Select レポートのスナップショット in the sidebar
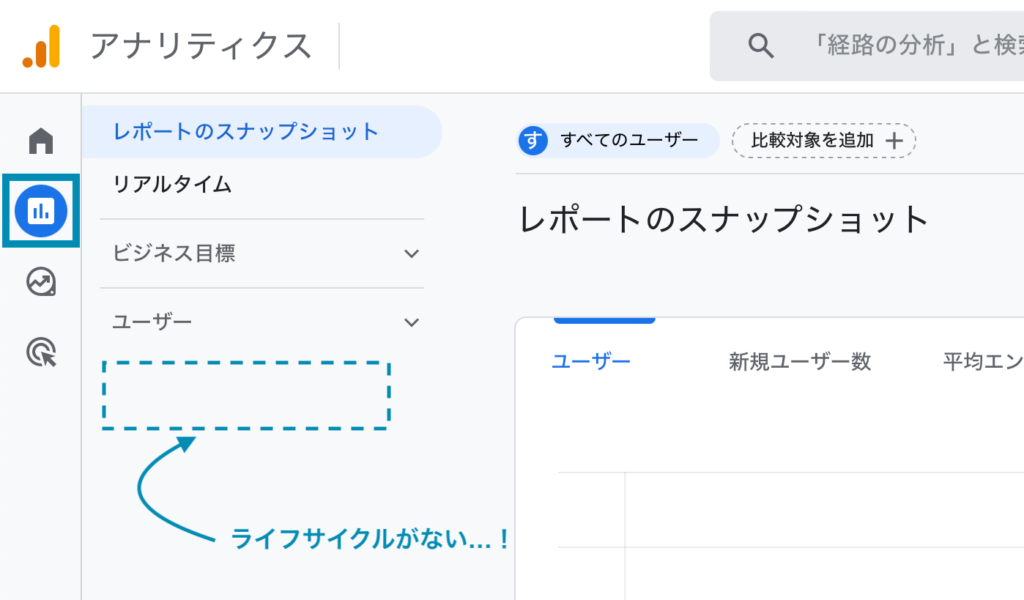The image size is (1024, 600). pyautogui.click(x=246, y=132)
